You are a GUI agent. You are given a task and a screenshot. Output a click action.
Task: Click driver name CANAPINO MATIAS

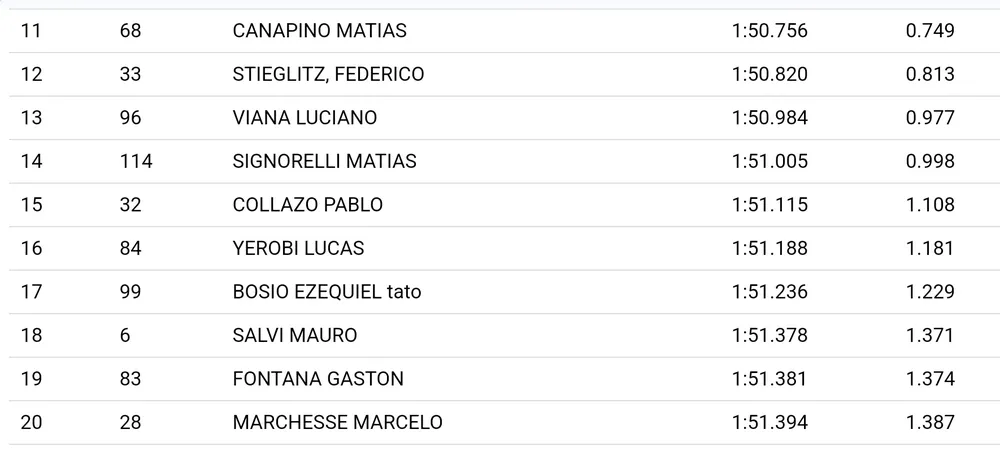(319, 31)
